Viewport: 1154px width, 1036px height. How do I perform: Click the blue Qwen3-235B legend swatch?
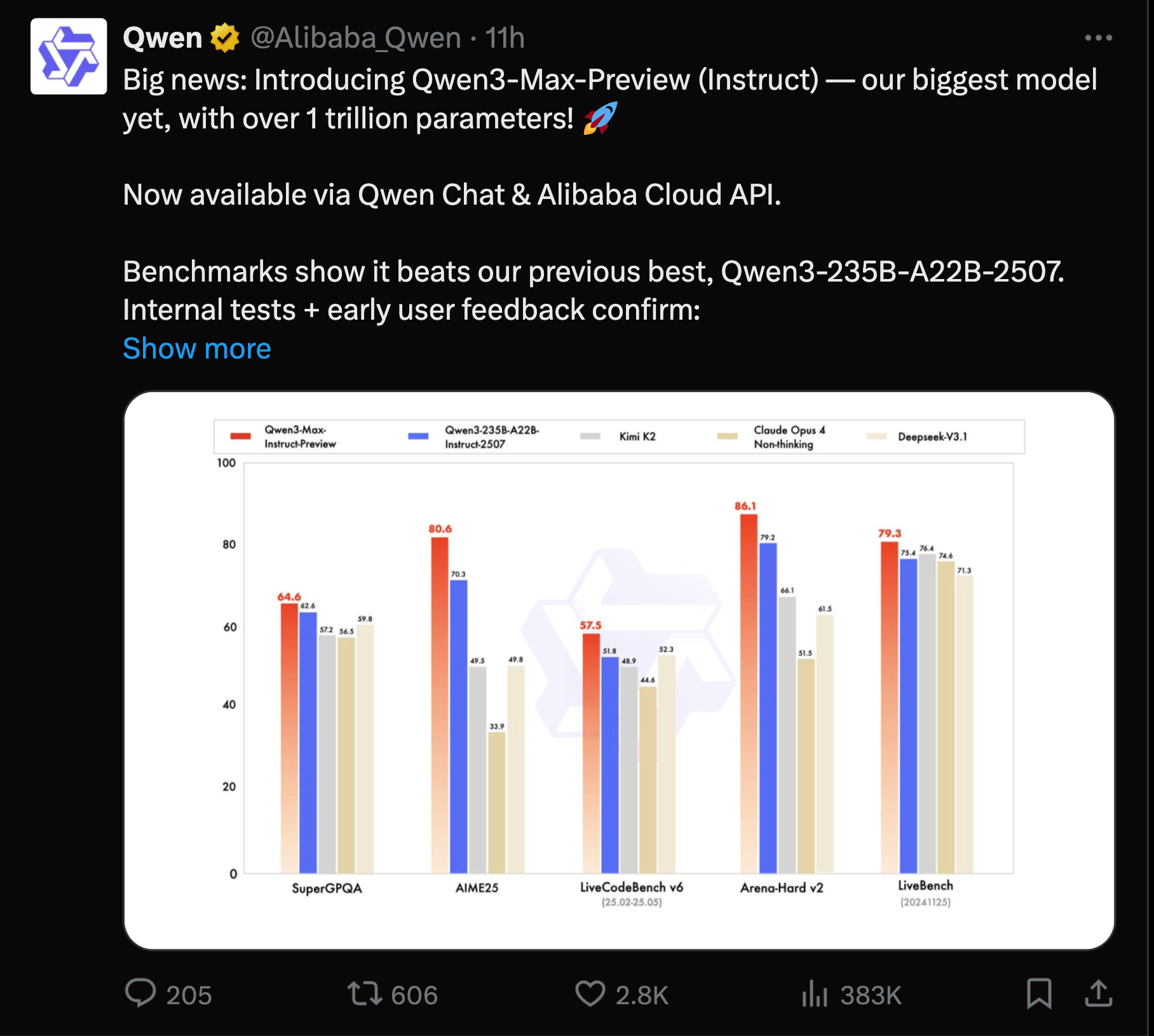[418, 436]
